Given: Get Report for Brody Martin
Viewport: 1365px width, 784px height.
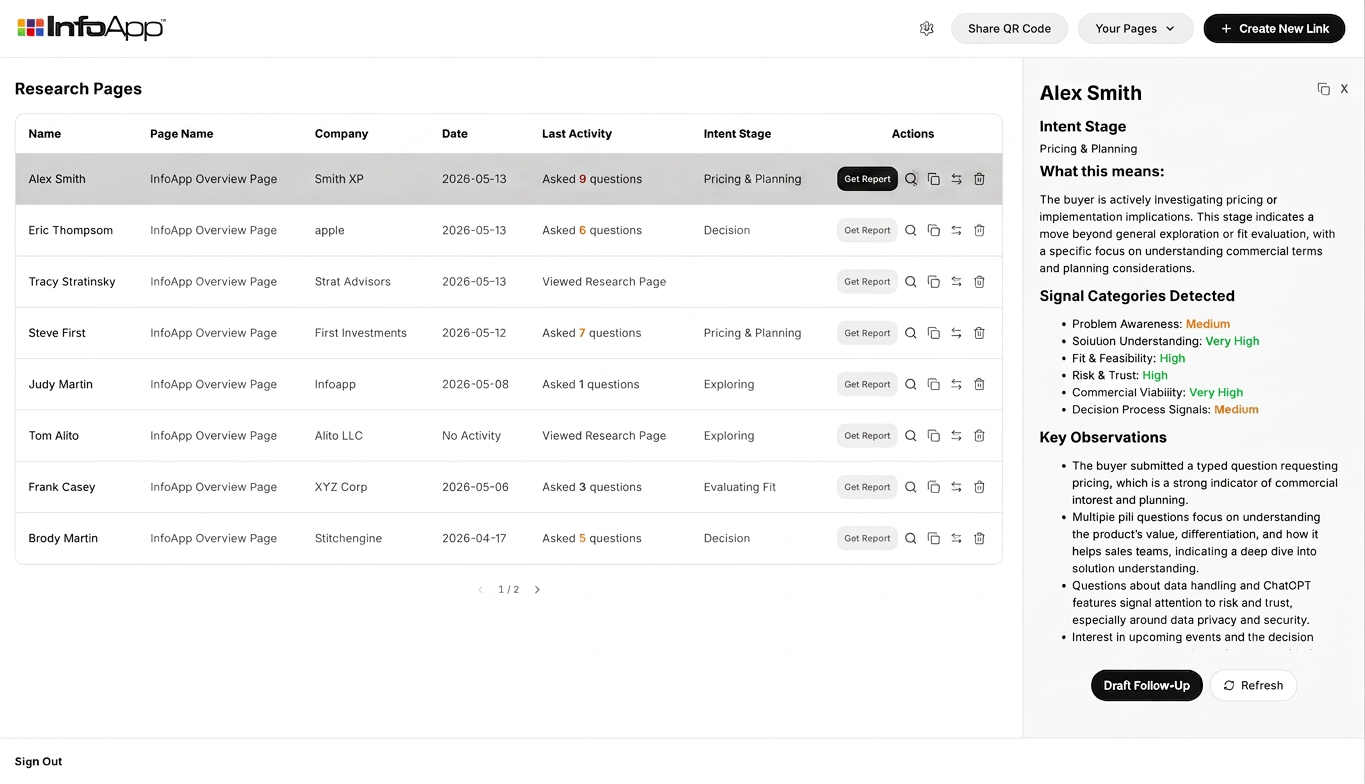Looking at the screenshot, I should [x=867, y=538].
